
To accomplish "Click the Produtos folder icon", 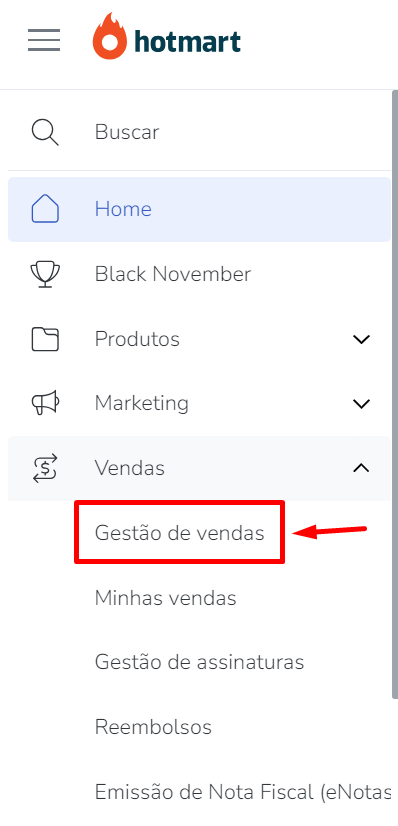I will 45,339.
